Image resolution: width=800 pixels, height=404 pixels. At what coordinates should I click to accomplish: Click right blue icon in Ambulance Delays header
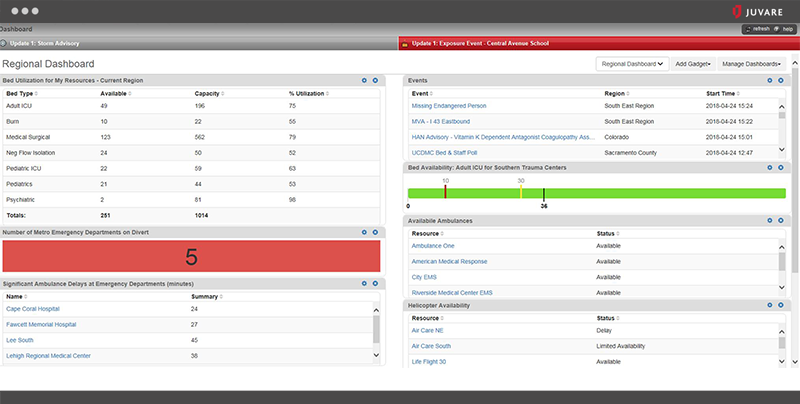click(375, 284)
